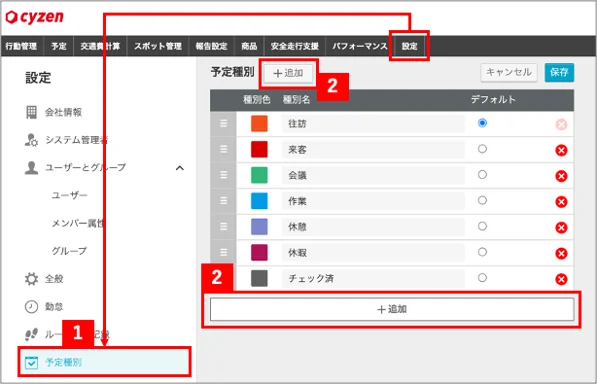Click the 勤怠 clock icon

click(31, 307)
